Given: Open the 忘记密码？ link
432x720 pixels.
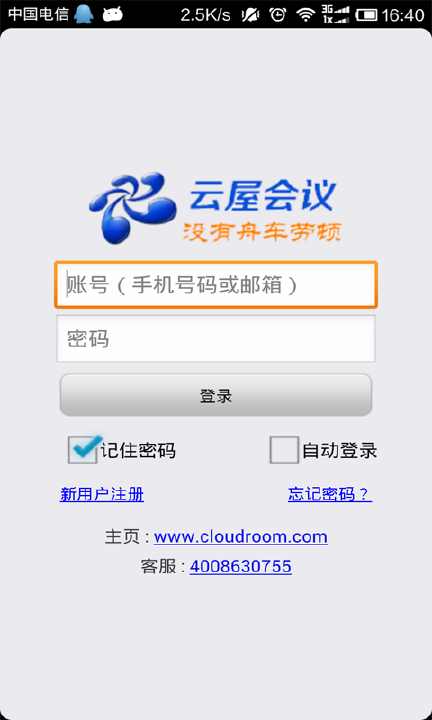Looking at the screenshot, I should click(x=330, y=495).
